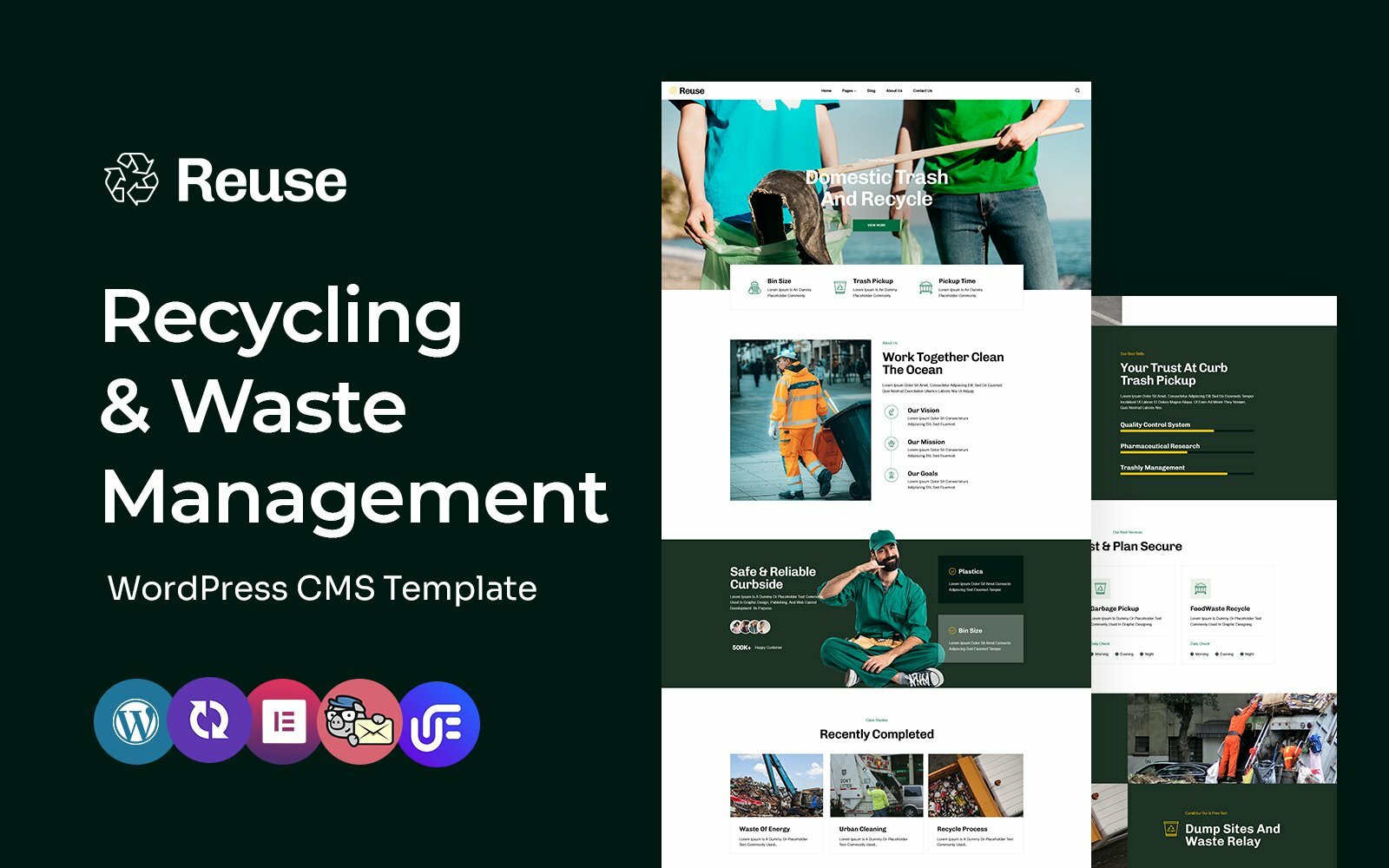Open the Contact Us menu item
The height and width of the screenshot is (868, 1389).
(922, 90)
